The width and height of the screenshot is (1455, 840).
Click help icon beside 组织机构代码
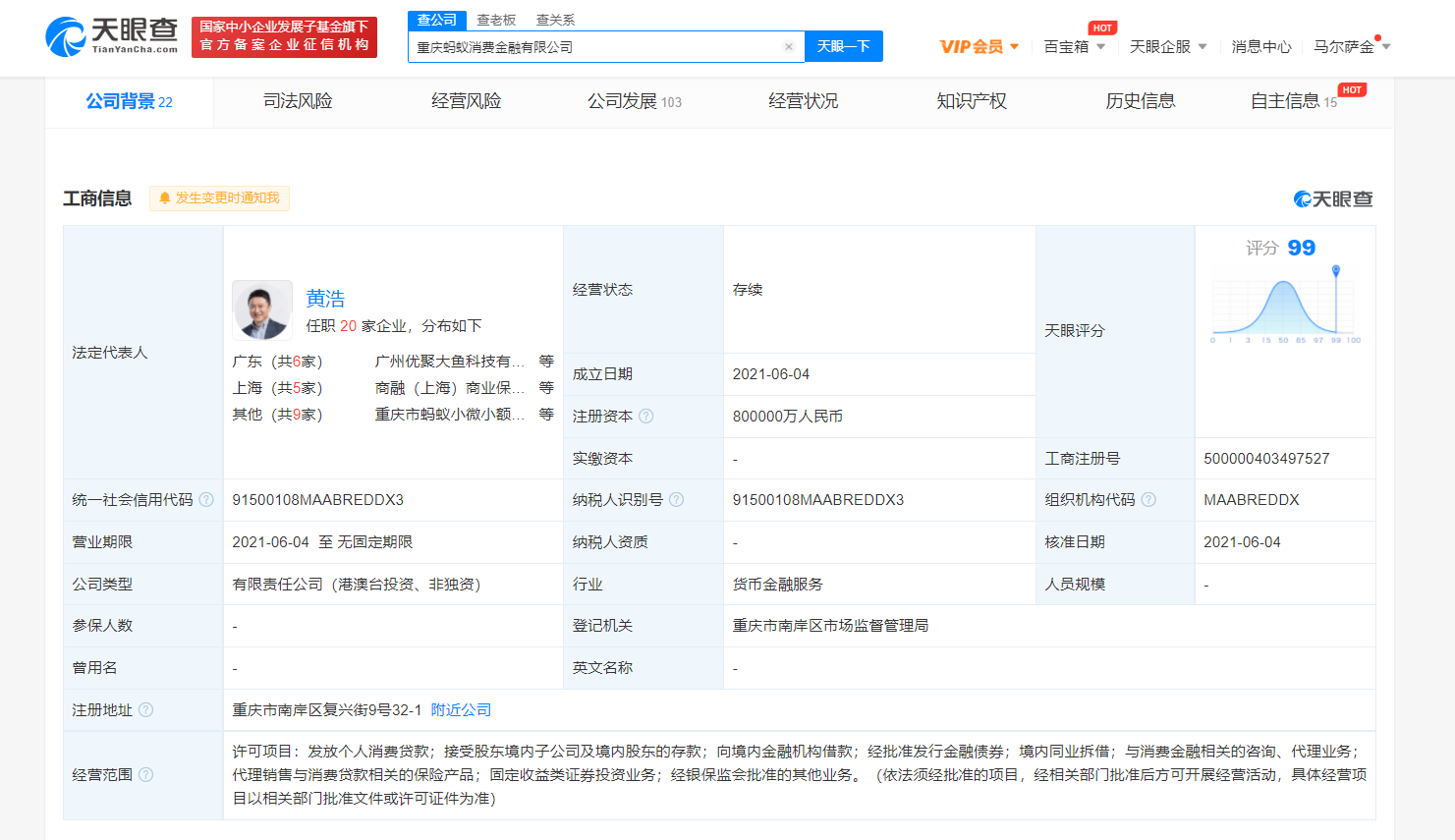click(1148, 500)
